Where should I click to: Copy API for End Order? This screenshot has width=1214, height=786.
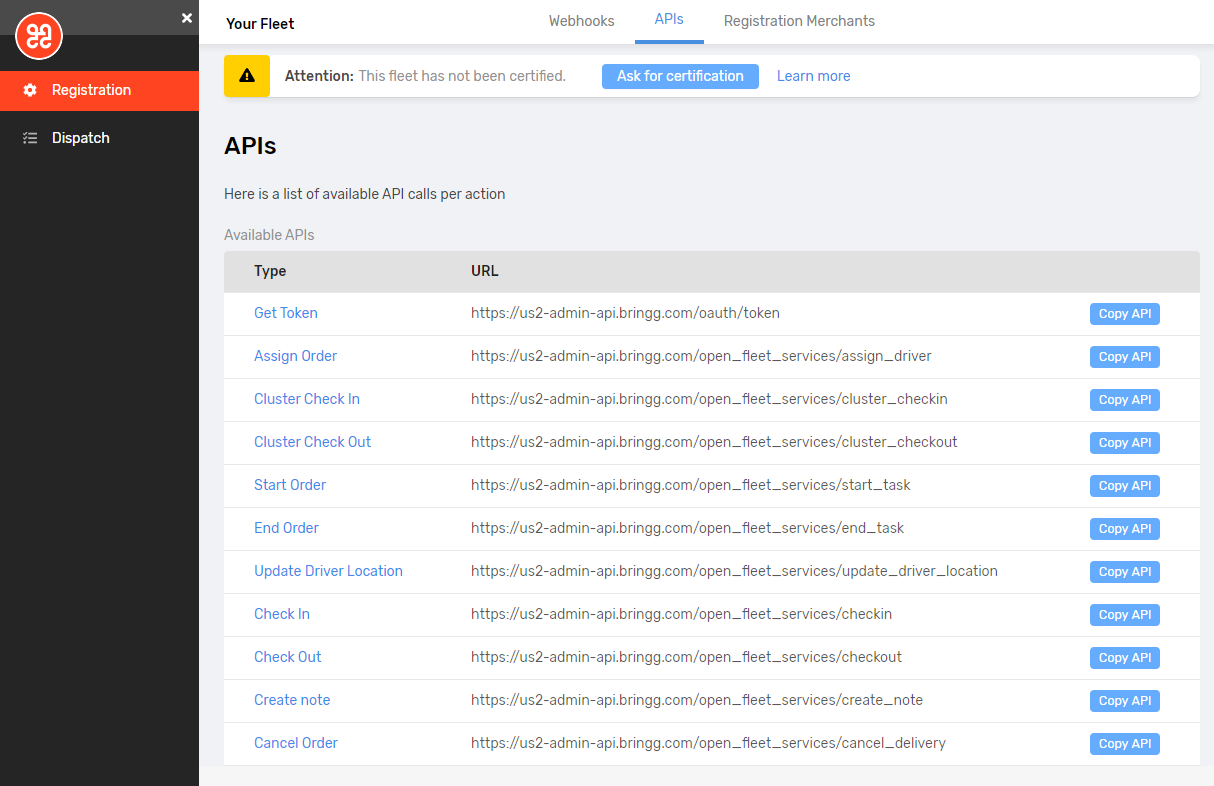coord(1125,529)
